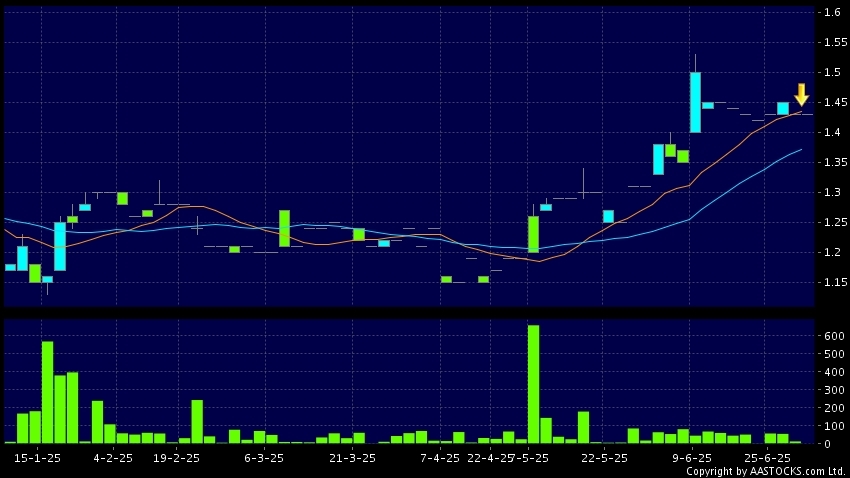Click the 0 volume axis label
The height and width of the screenshot is (478, 850).
click(x=827, y=444)
